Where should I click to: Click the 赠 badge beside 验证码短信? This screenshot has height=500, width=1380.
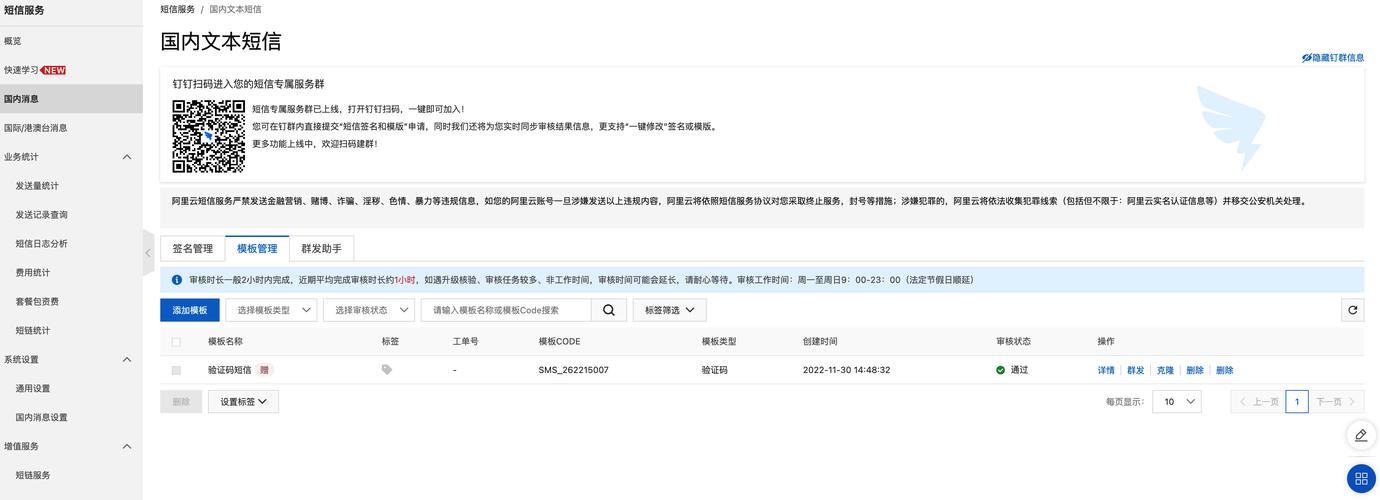point(264,370)
